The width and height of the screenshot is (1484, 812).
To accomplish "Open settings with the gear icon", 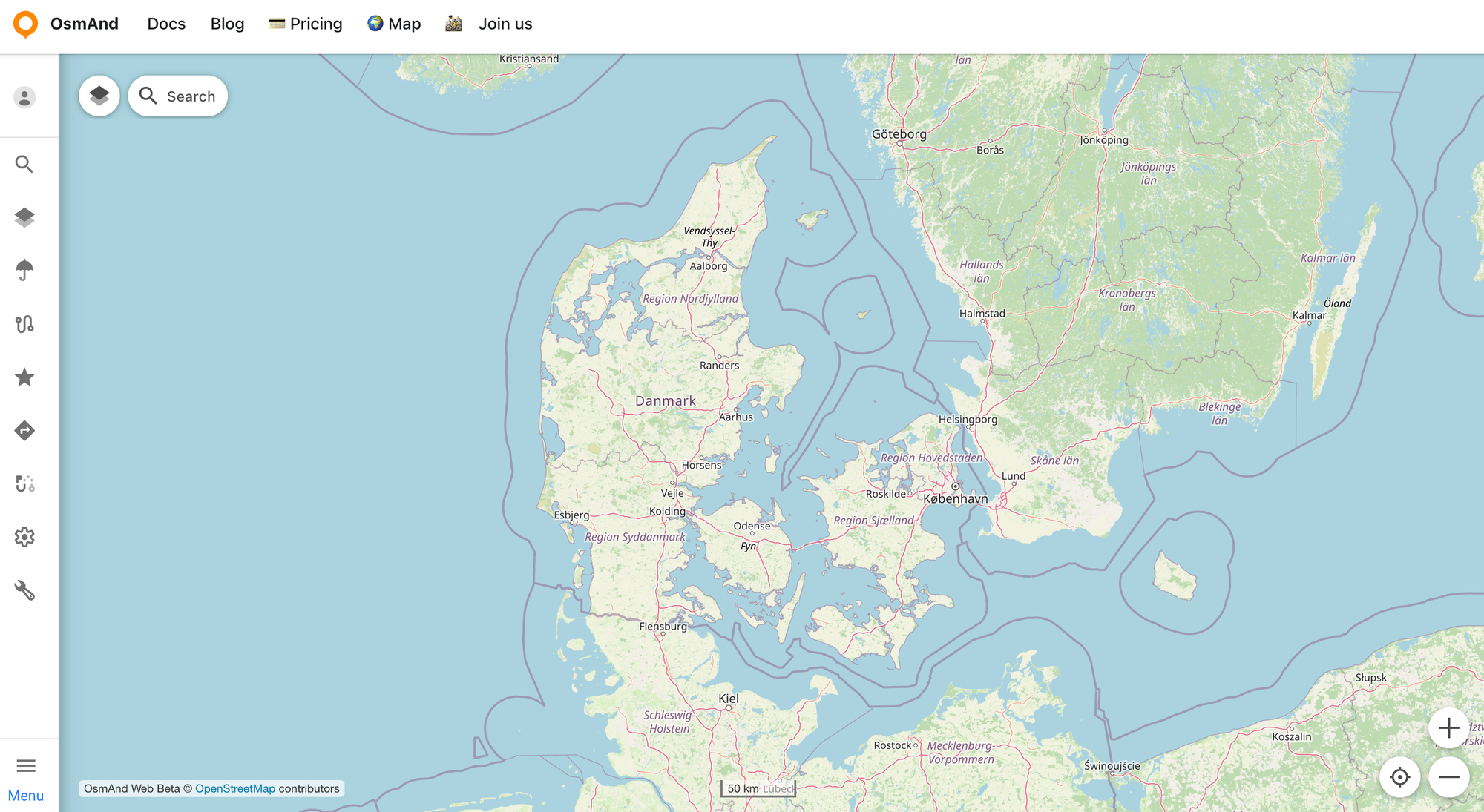I will [x=24, y=538].
